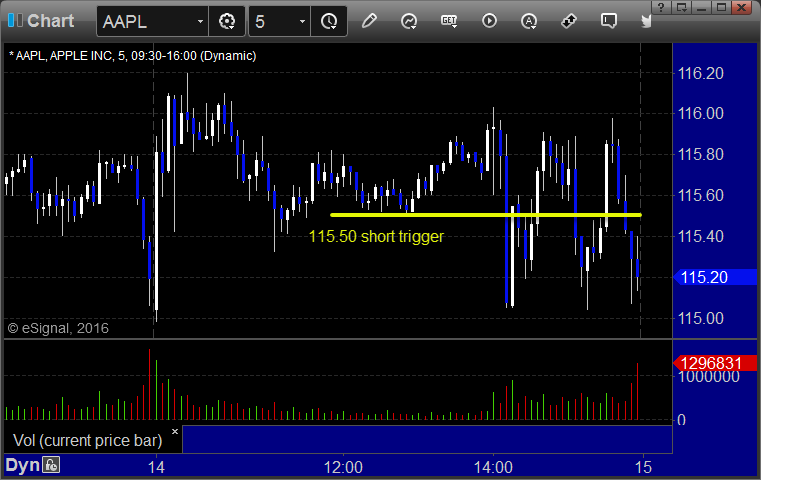794x480 pixels.
Task: Select the pencil drawing tools icon
Action: click(x=369, y=21)
